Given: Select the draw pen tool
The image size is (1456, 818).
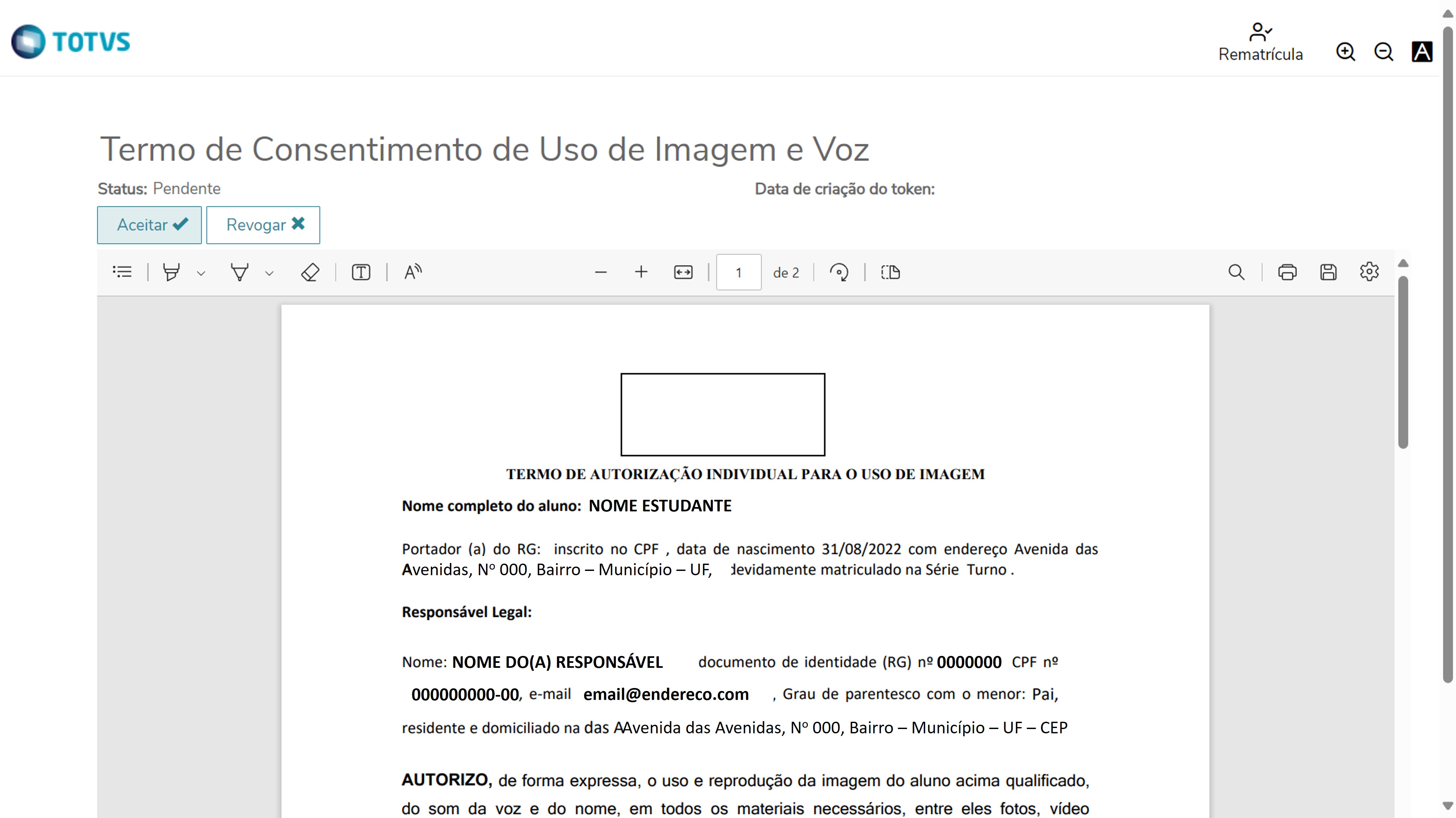Looking at the screenshot, I should tap(240, 272).
